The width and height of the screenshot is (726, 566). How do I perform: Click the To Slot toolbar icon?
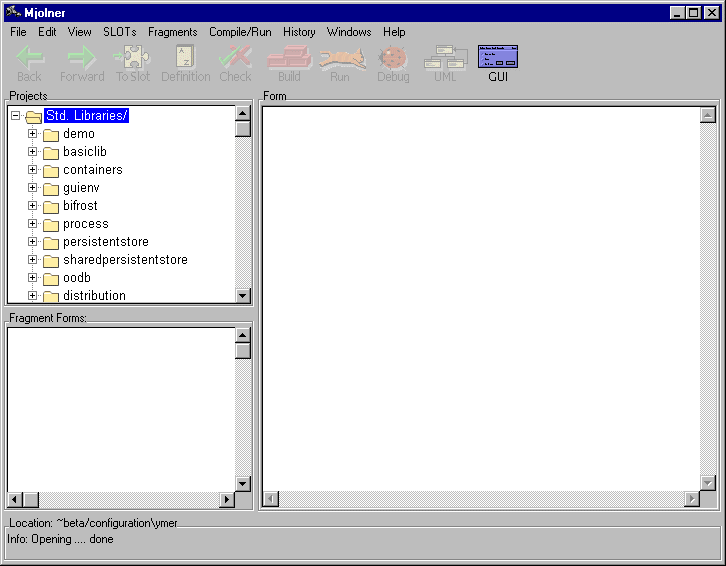132,58
